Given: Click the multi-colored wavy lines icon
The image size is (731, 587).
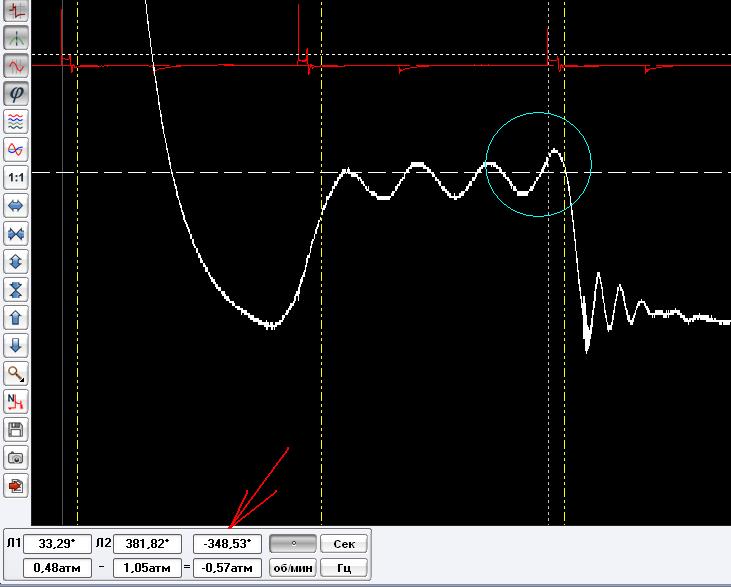Looking at the screenshot, I should tap(16, 122).
